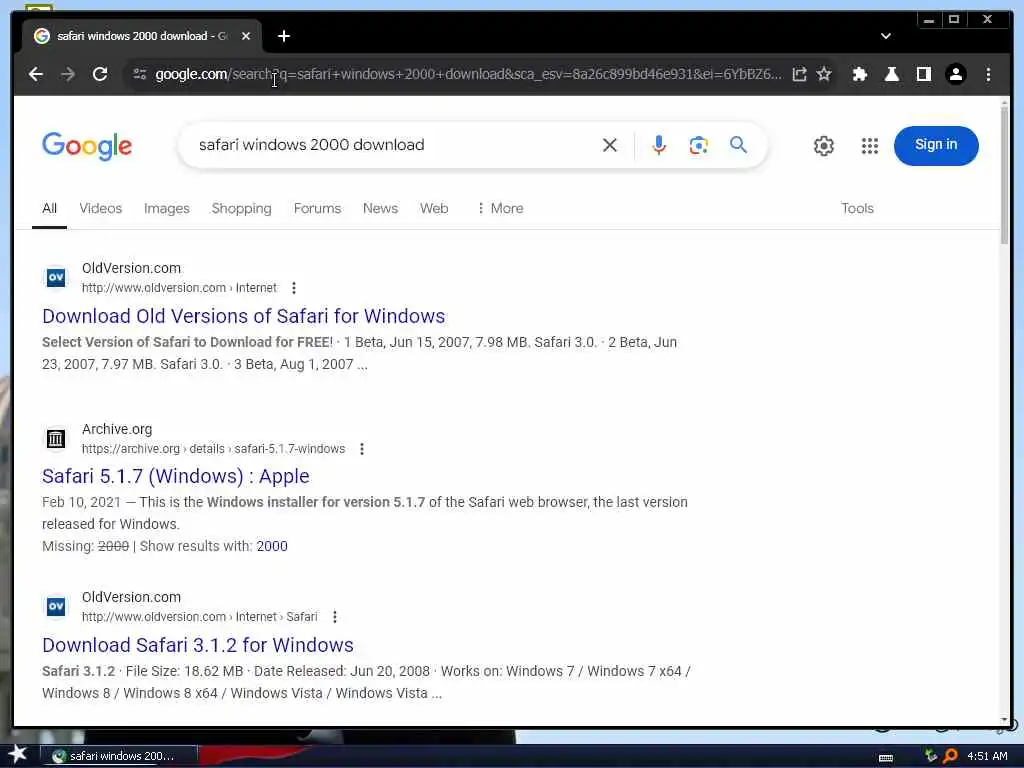Click the archive.org safari-5.1.7-windows URL breadcrumb
Image resolution: width=1024 pixels, height=768 pixels.
(213, 449)
